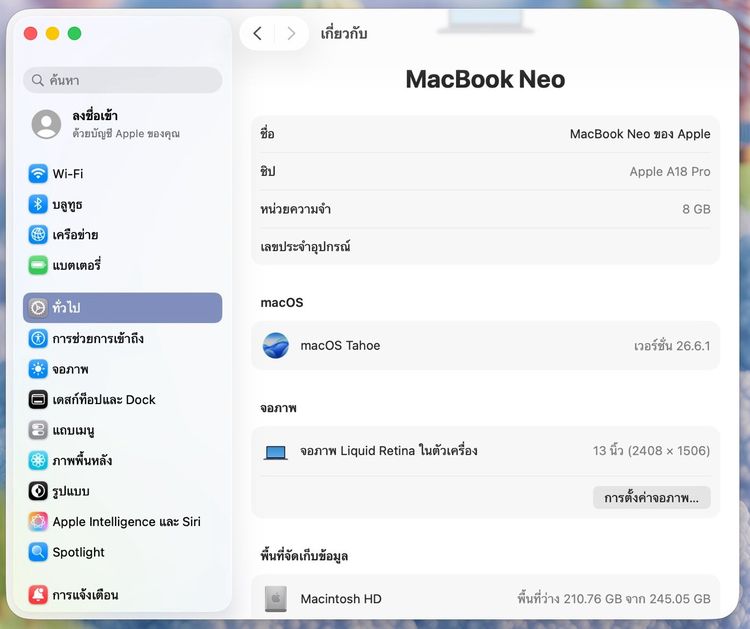Click the MacBook Neo heading title
This screenshot has height=629, width=750.
[x=485, y=79]
